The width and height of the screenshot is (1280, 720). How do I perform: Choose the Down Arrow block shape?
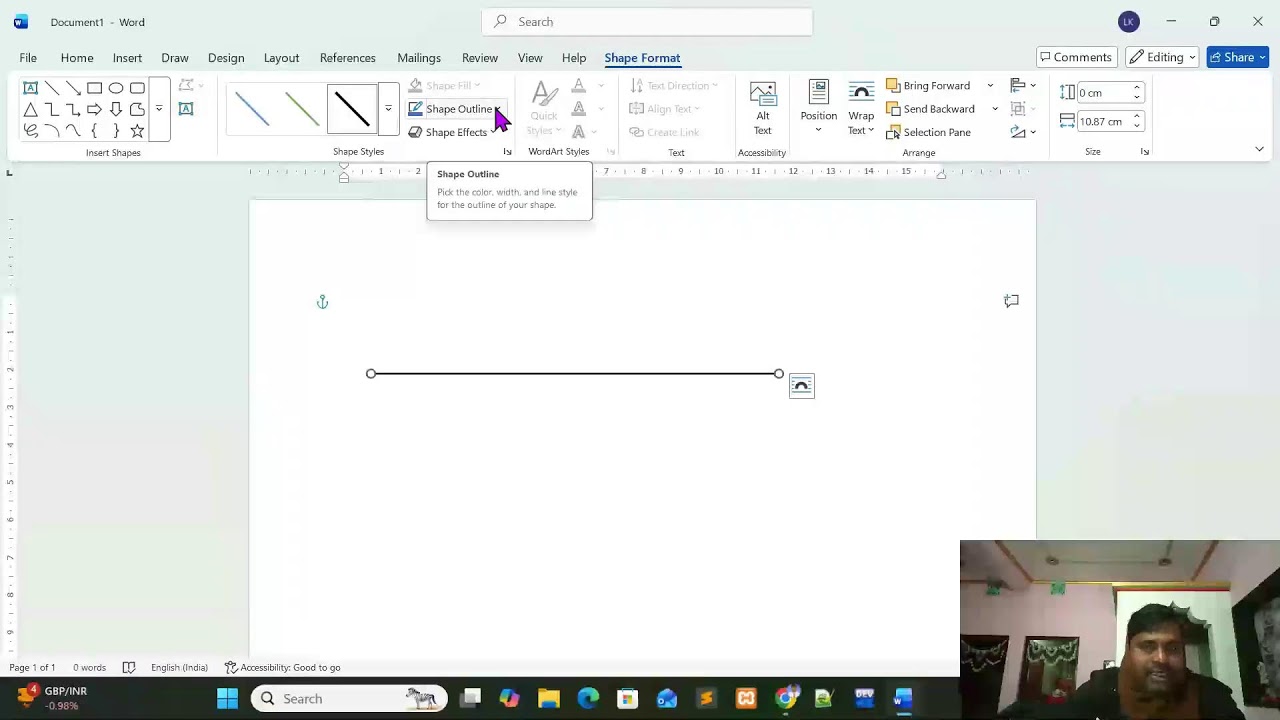coord(116,109)
